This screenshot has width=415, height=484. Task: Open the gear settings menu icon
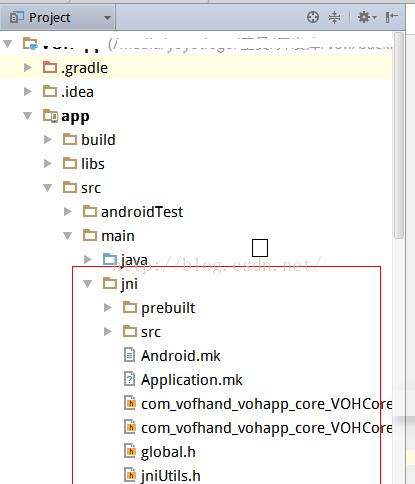point(366,17)
